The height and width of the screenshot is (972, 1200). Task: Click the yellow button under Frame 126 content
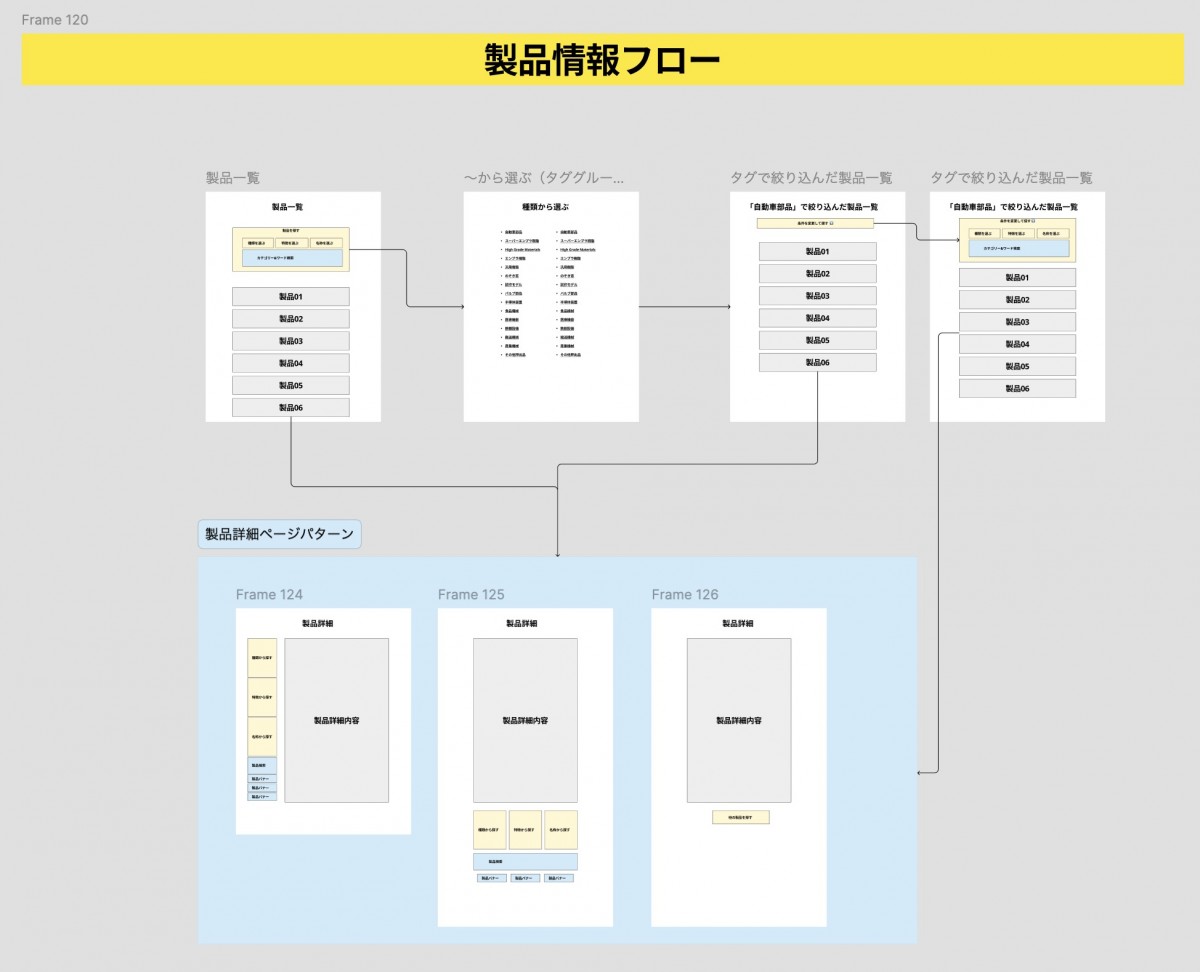[740, 817]
